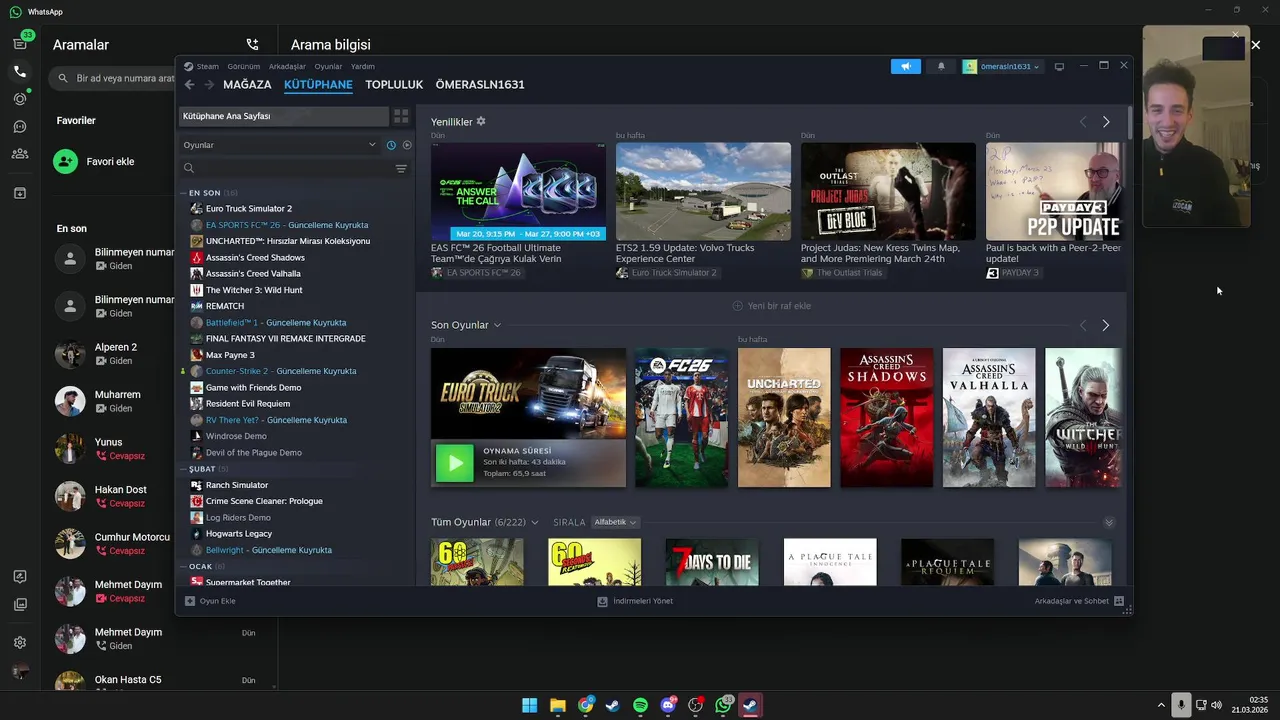Show next Yenilikler news items
The width and height of the screenshot is (1280, 720).
(1106, 122)
